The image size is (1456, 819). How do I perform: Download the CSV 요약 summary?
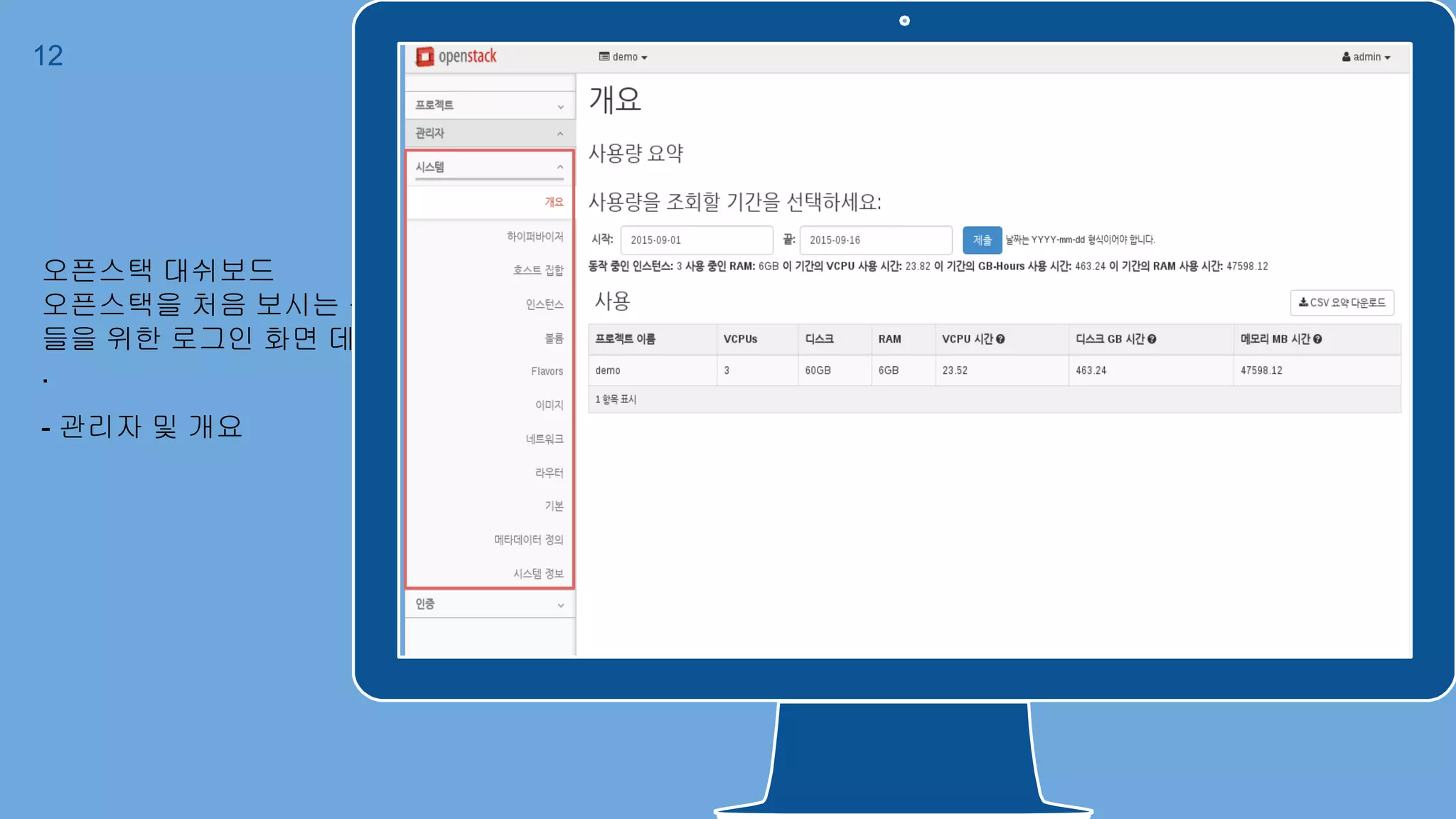point(1342,303)
